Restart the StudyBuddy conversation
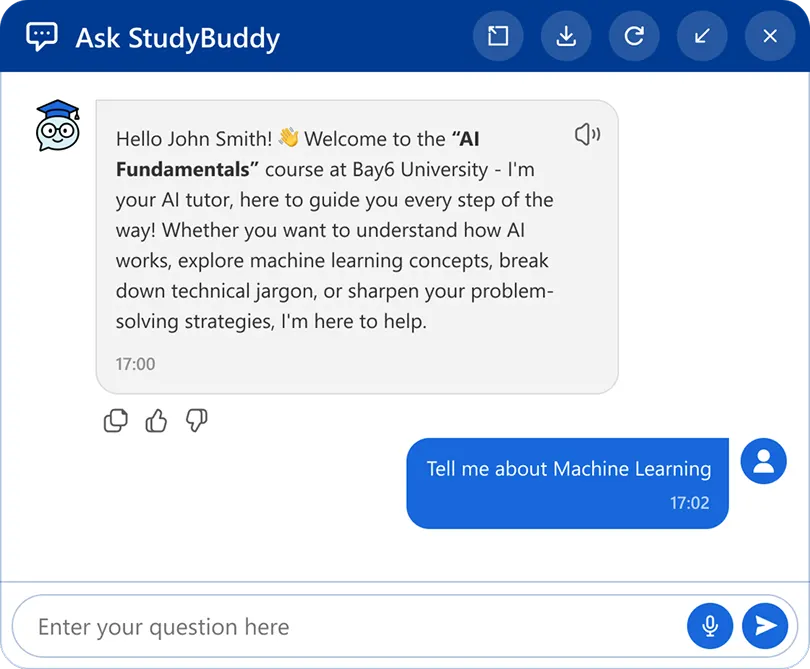The image size is (810, 669). click(x=634, y=36)
